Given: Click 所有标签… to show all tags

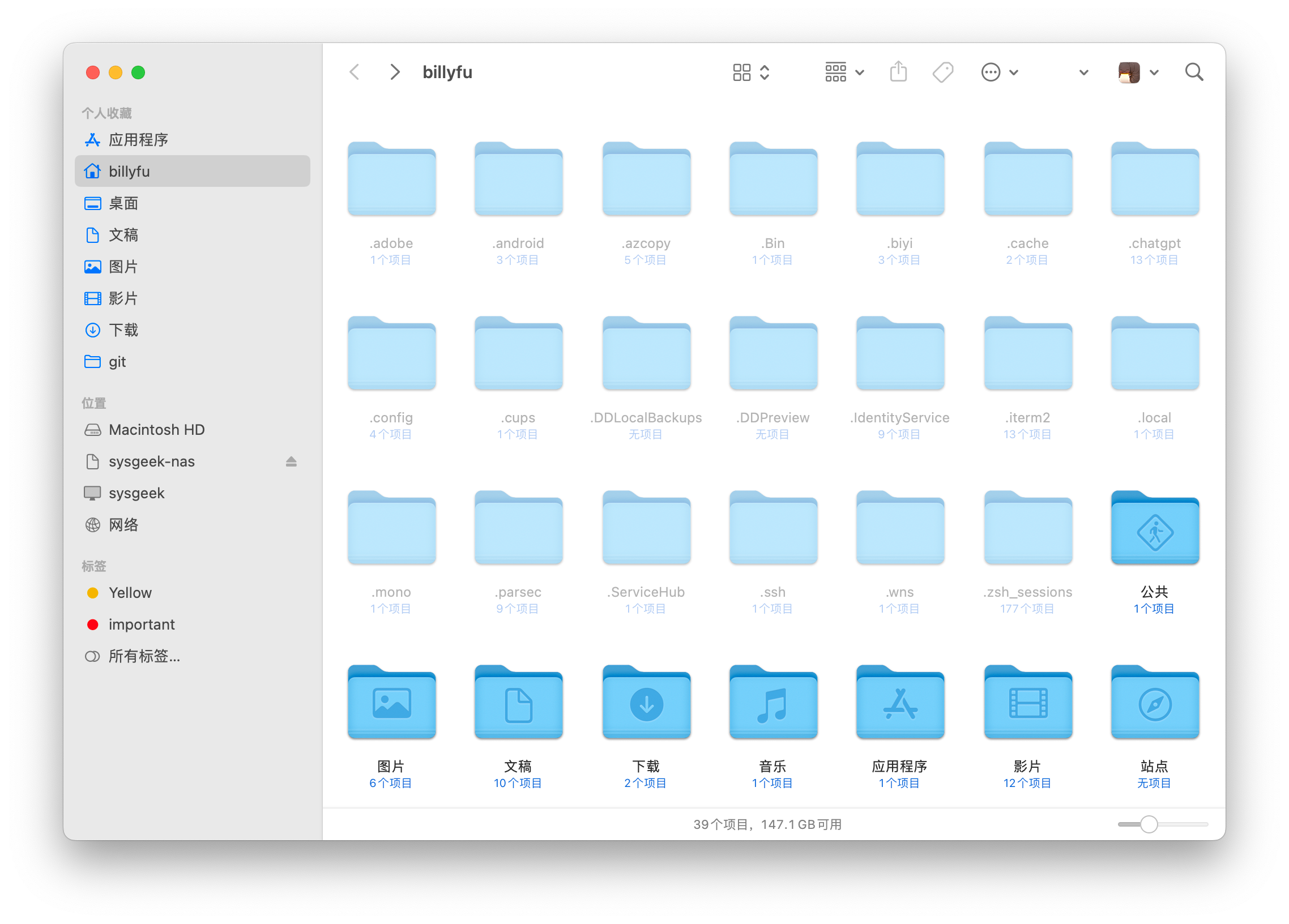Looking at the screenshot, I should (x=144, y=656).
